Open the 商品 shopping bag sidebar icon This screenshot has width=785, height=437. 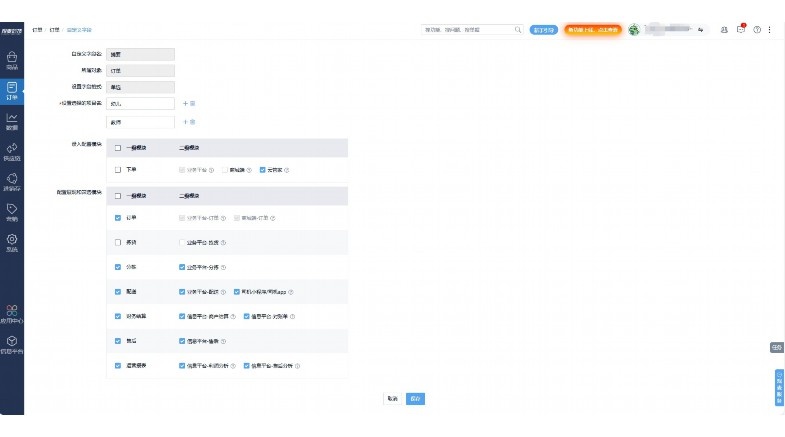12,61
